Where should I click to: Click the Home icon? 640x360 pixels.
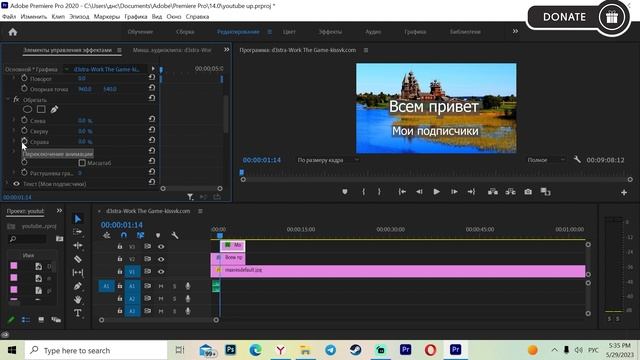(13, 32)
